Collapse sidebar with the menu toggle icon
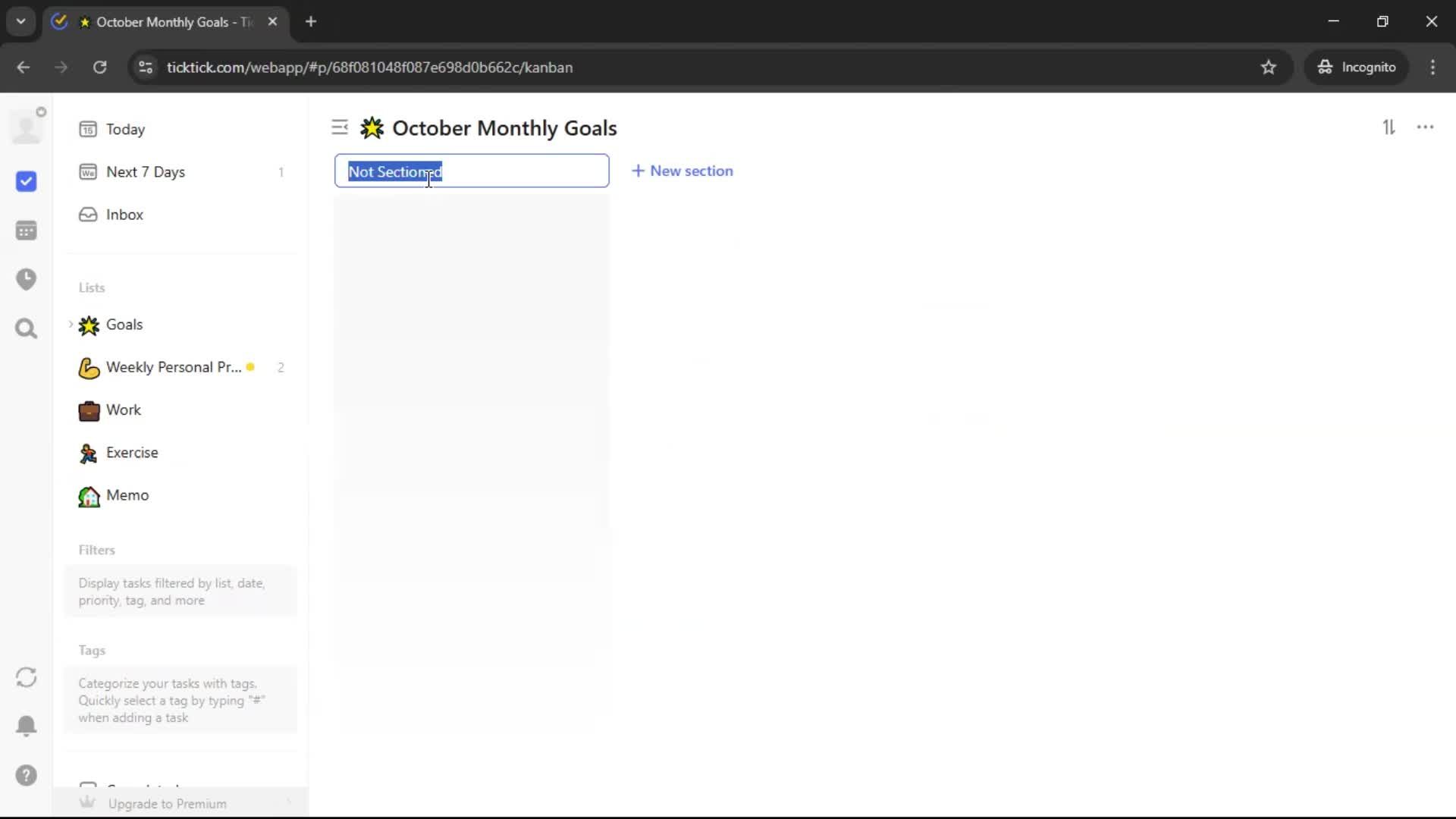Viewport: 1456px width, 819px height. click(x=340, y=127)
